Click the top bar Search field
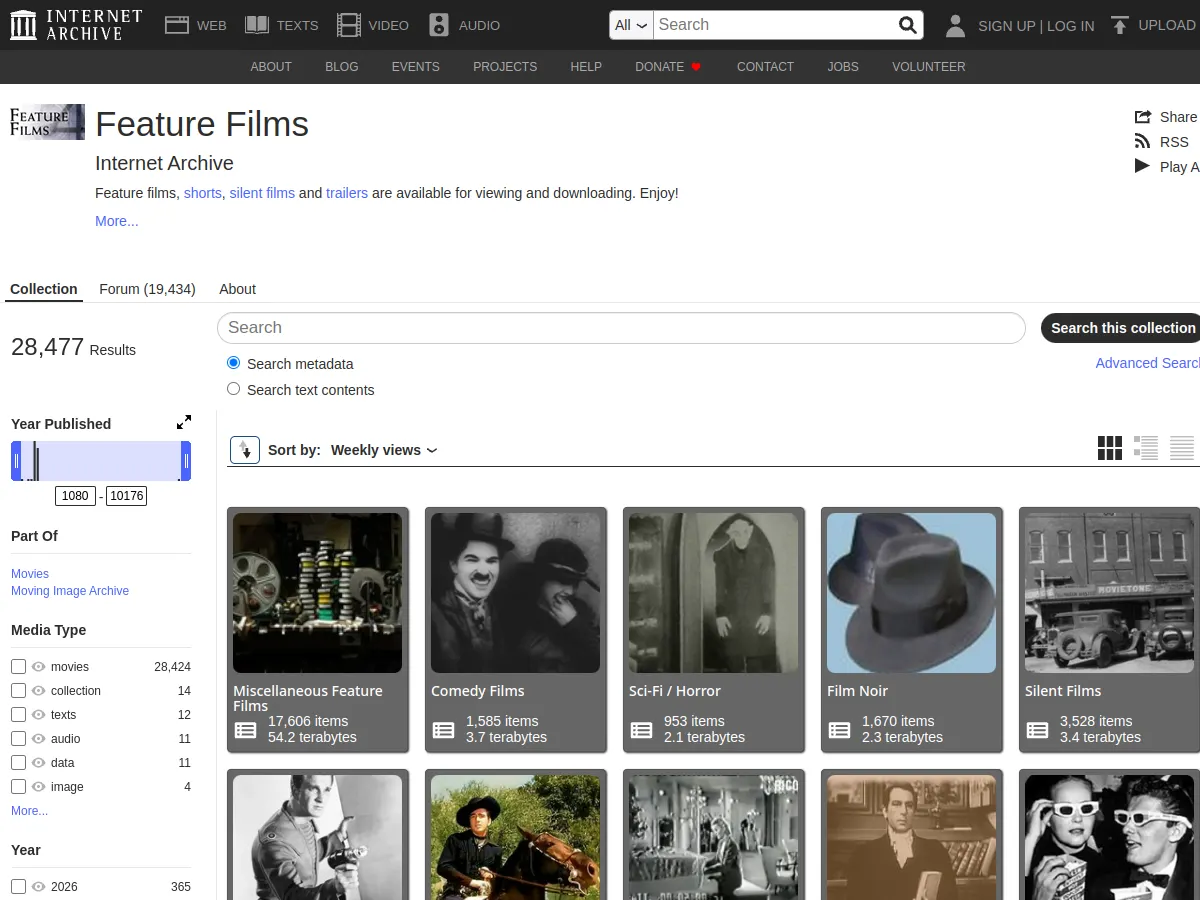 [x=776, y=25]
